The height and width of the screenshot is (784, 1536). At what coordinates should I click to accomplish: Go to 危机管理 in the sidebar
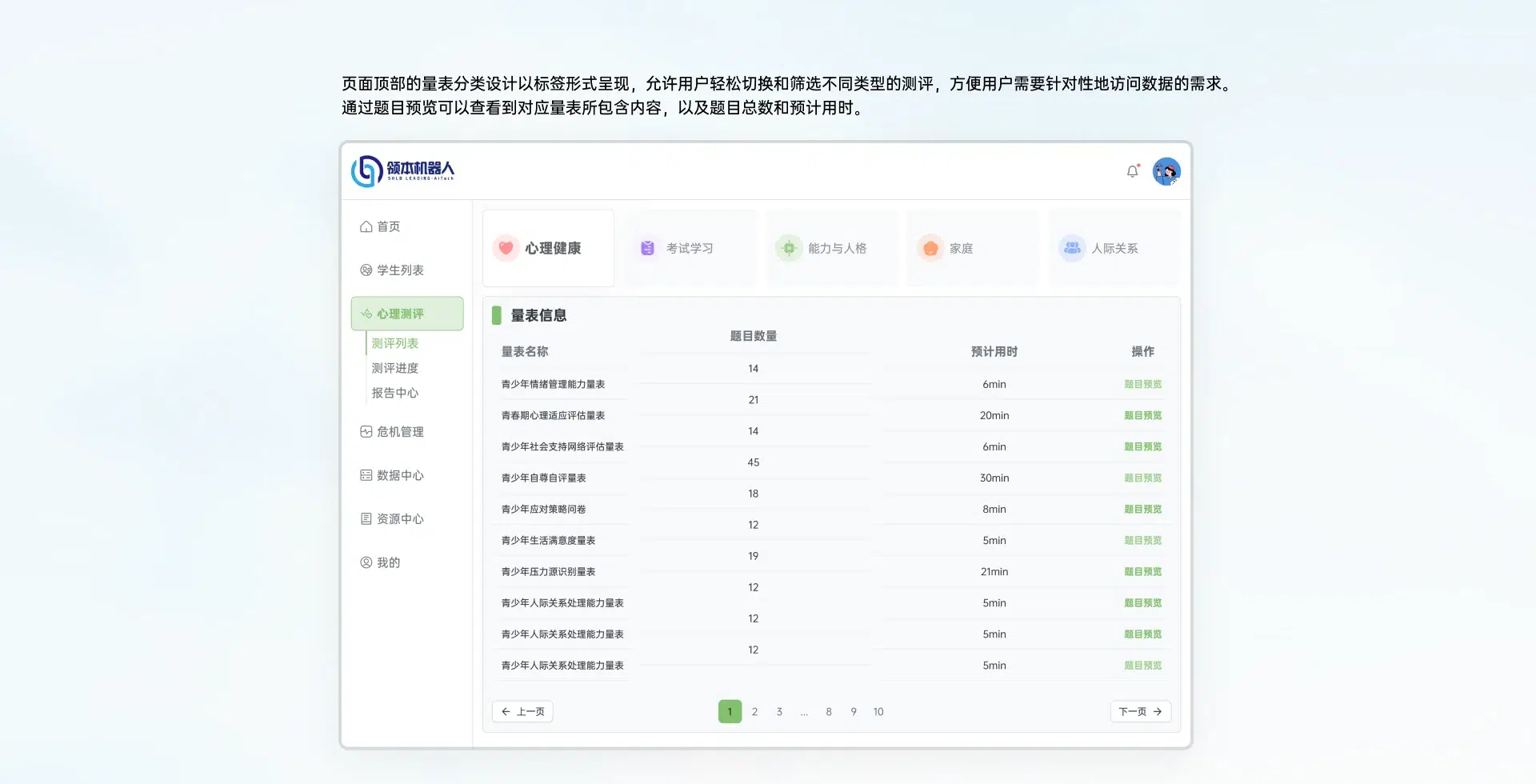[x=392, y=432]
